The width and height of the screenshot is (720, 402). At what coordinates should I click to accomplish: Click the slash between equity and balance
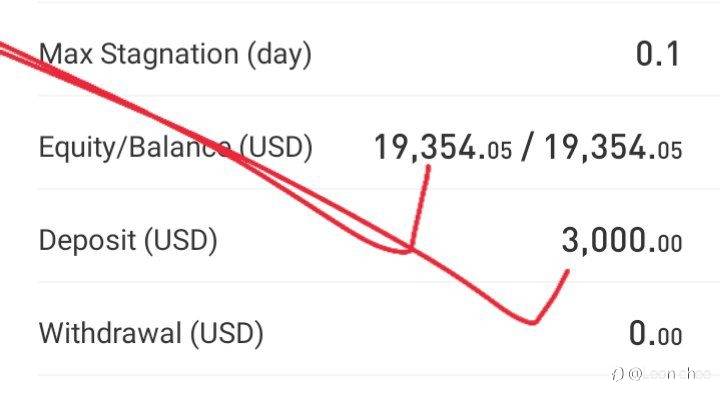pos(528,148)
